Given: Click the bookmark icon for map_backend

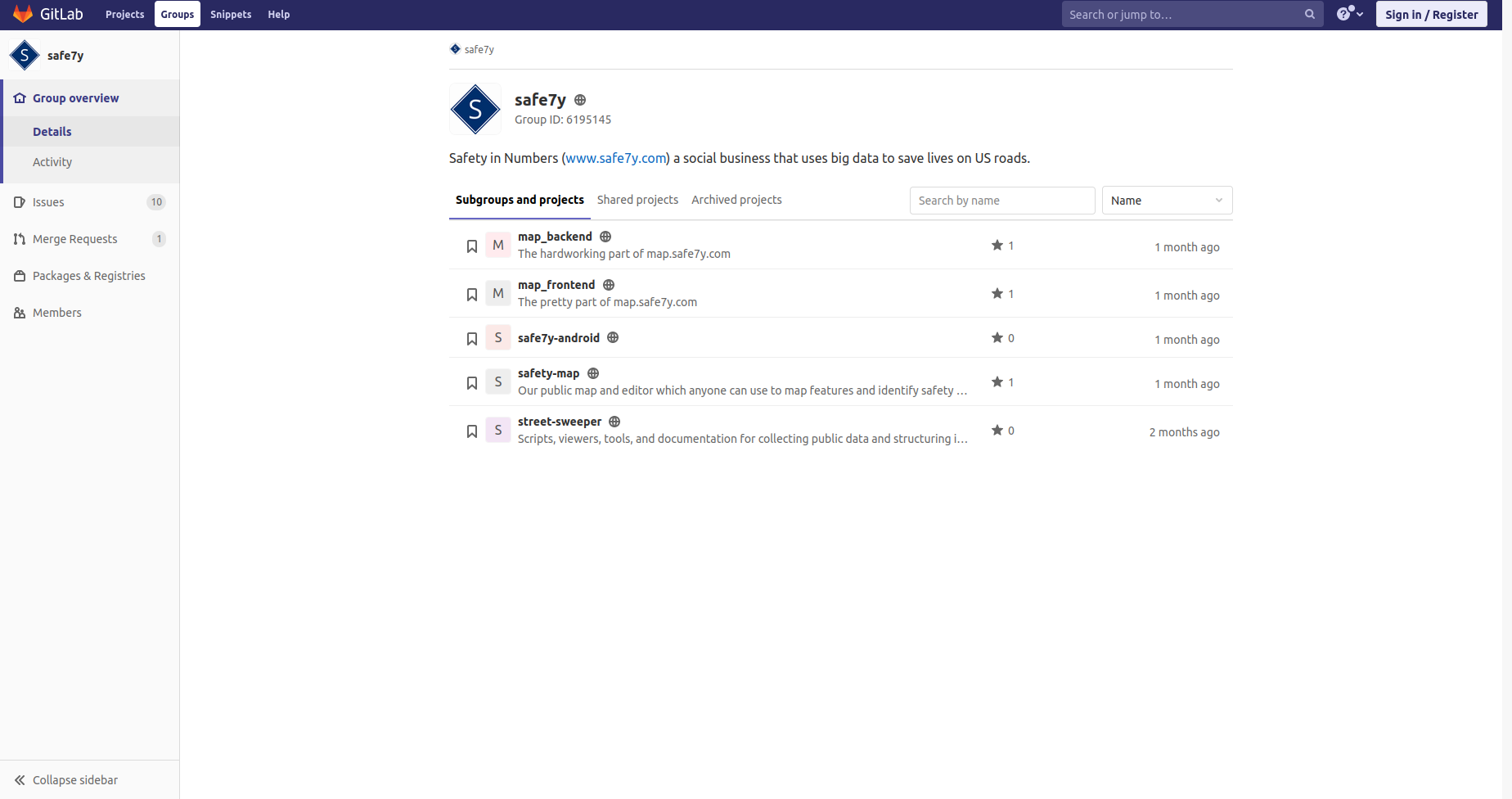Looking at the screenshot, I should [472, 246].
